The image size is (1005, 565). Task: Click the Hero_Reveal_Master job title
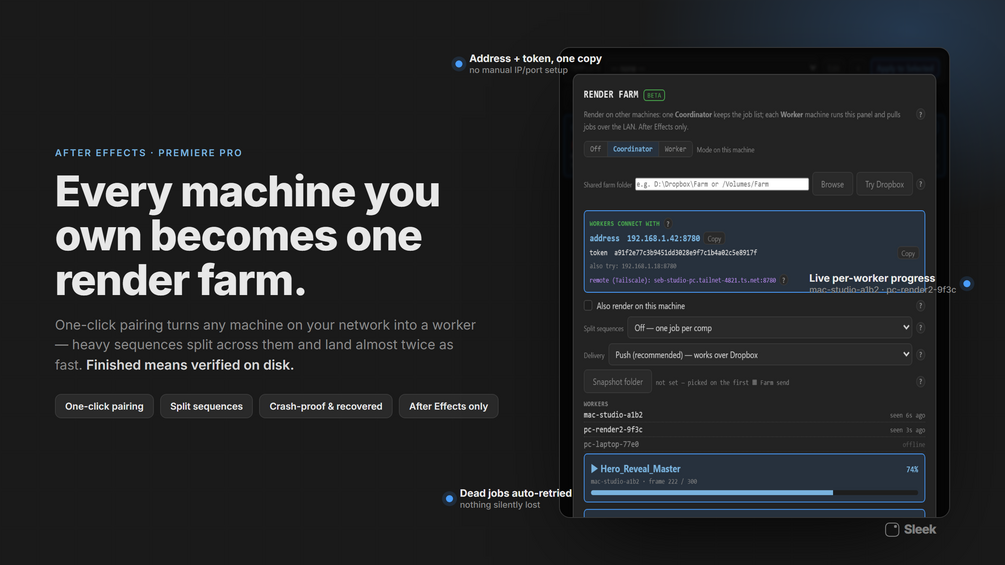point(640,469)
